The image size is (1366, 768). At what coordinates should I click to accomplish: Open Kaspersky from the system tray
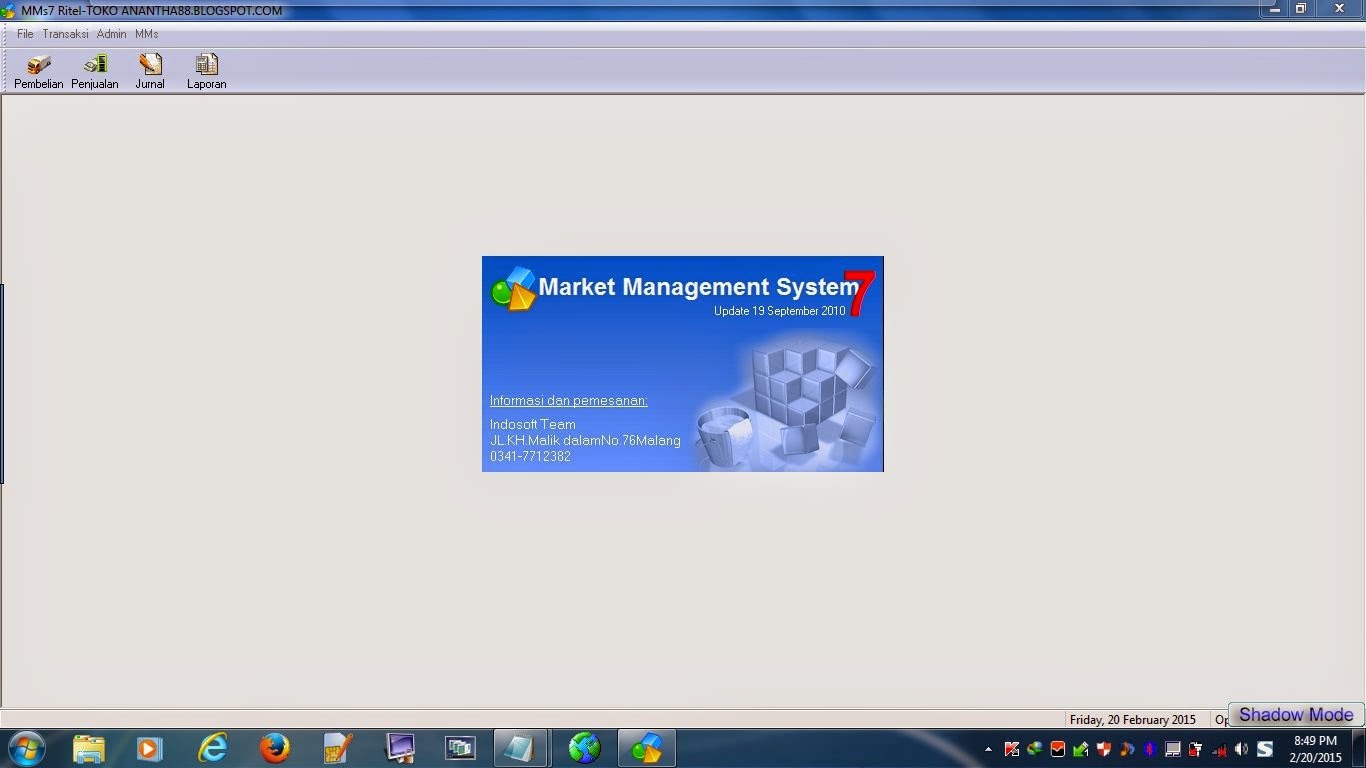pos(1012,749)
